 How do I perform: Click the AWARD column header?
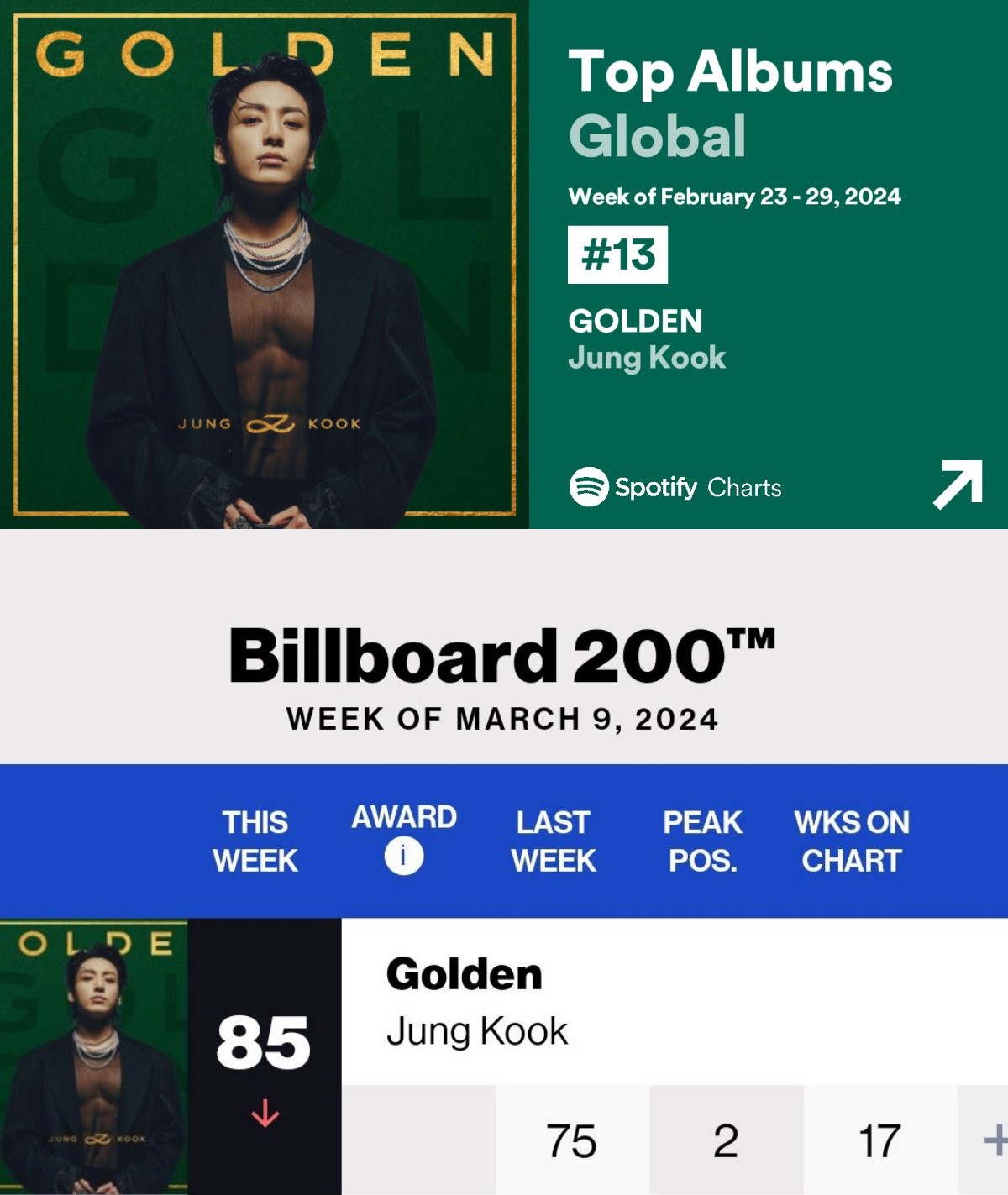[x=404, y=817]
